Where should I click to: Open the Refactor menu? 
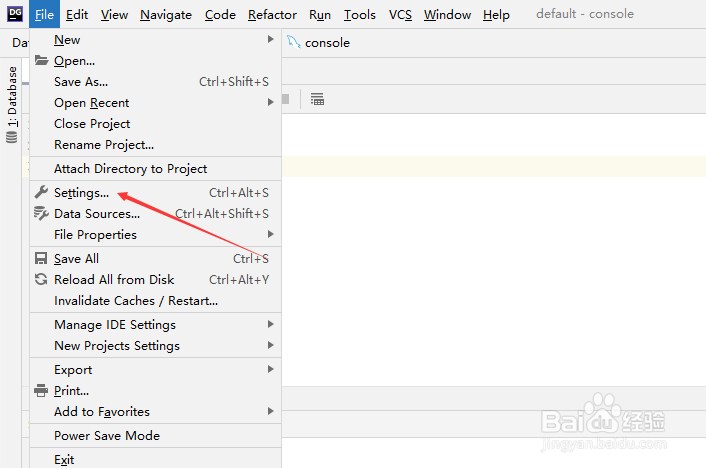[272, 15]
